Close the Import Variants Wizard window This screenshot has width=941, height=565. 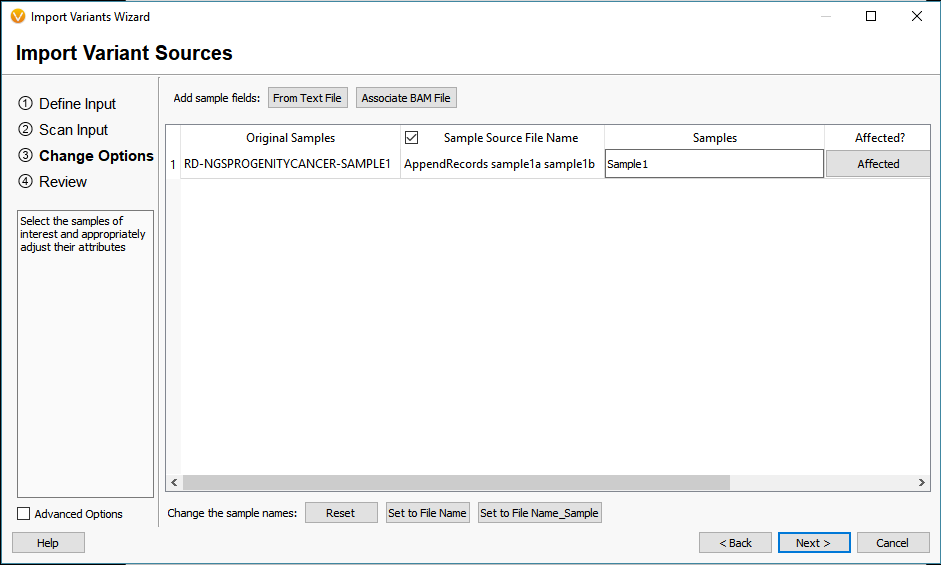pyautogui.click(x=916, y=16)
